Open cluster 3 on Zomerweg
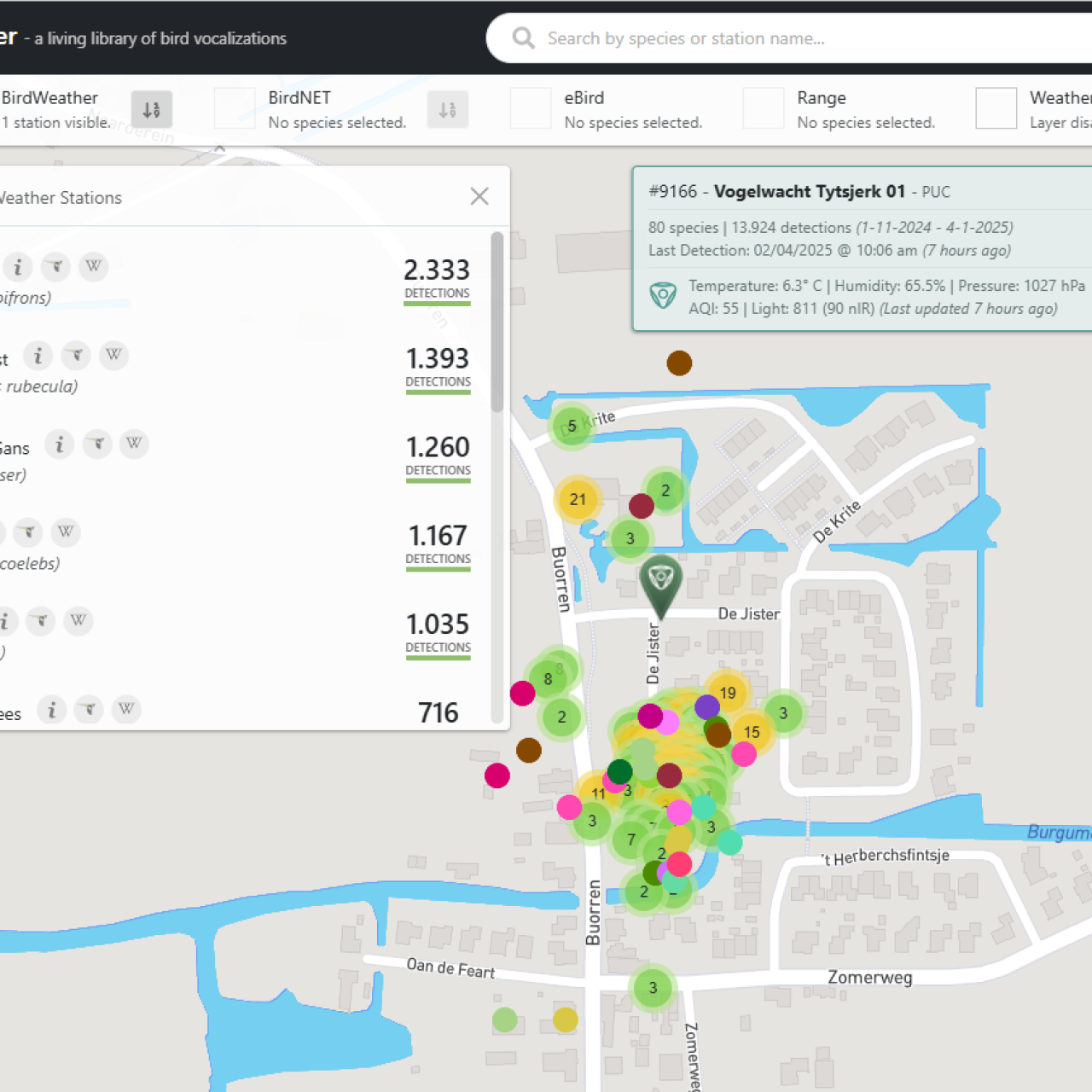The height and width of the screenshot is (1092, 1092). 653,988
